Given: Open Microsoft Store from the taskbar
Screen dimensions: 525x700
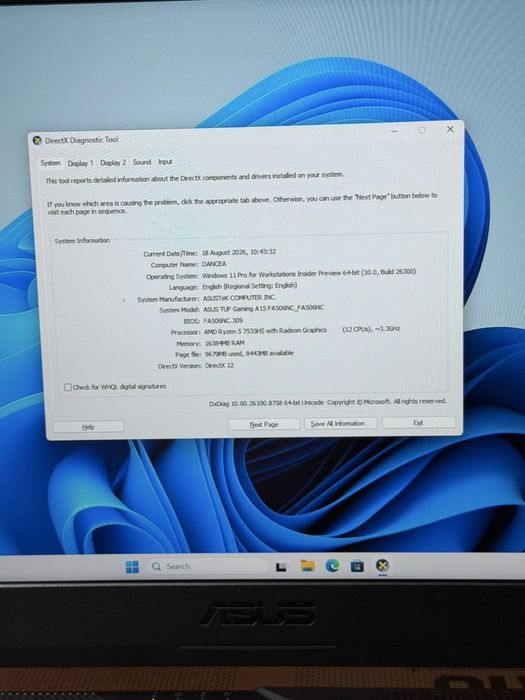Looking at the screenshot, I should coord(357,566).
